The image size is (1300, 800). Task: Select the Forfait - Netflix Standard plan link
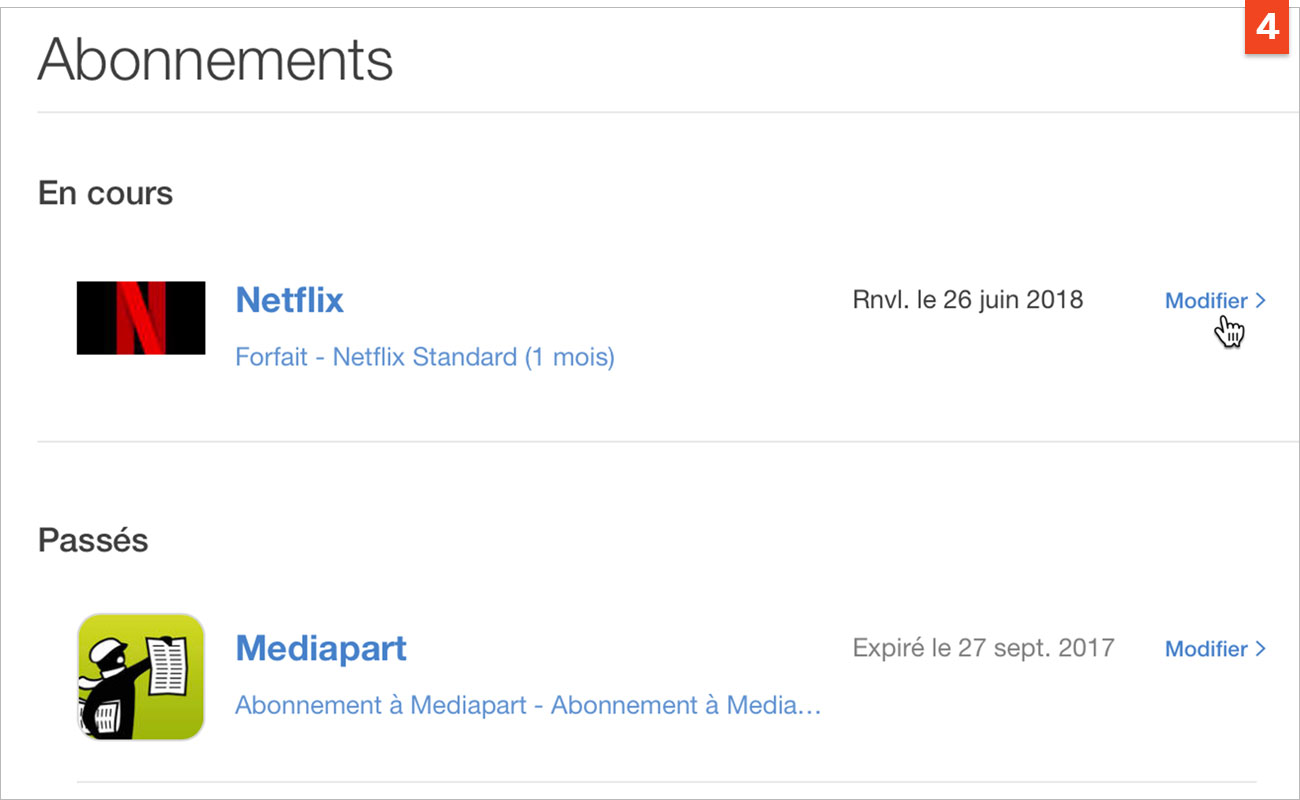pyautogui.click(x=425, y=357)
